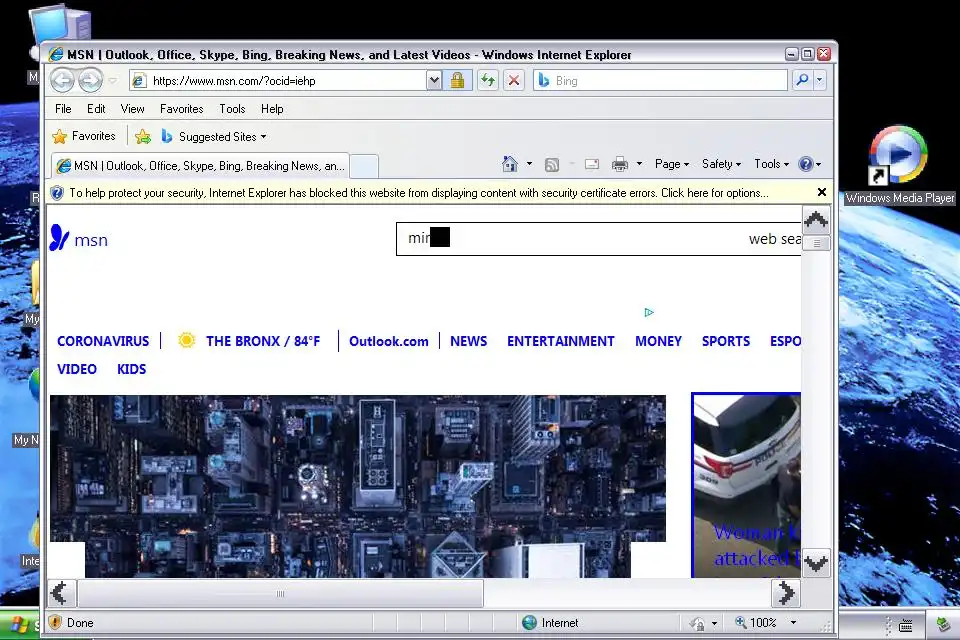This screenshot has width=960, height=640.
Task: Click the horizontal scrollbar left arrow
Action: pos(62,593)
